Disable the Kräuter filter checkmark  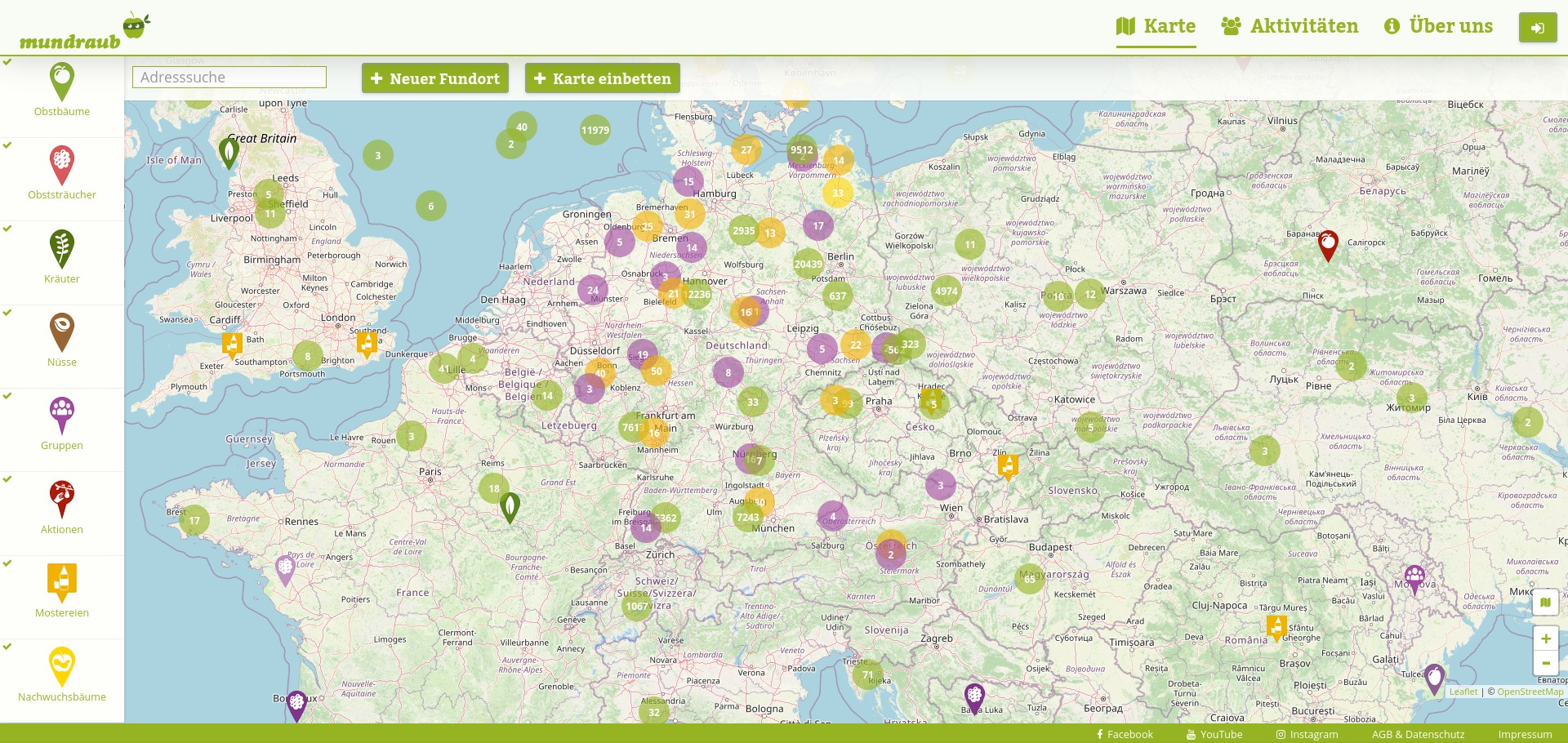click(x=7, y=229)
